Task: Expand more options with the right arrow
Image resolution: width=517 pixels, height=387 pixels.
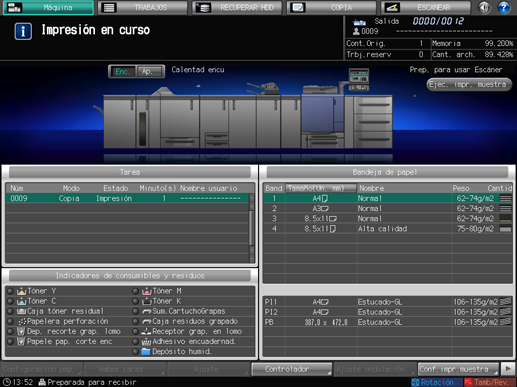Action: 508,369
